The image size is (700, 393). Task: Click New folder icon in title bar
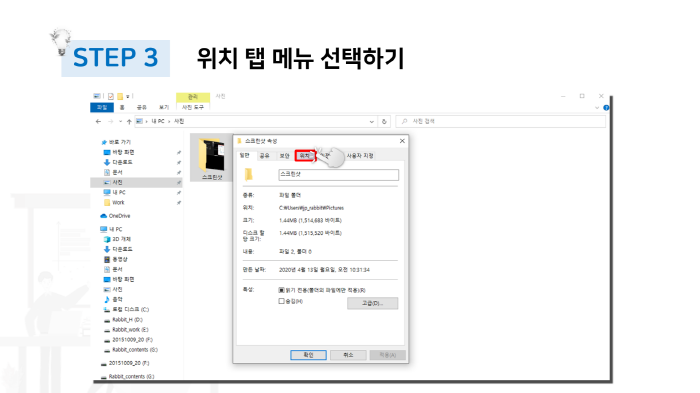click(x=120, y=96)
